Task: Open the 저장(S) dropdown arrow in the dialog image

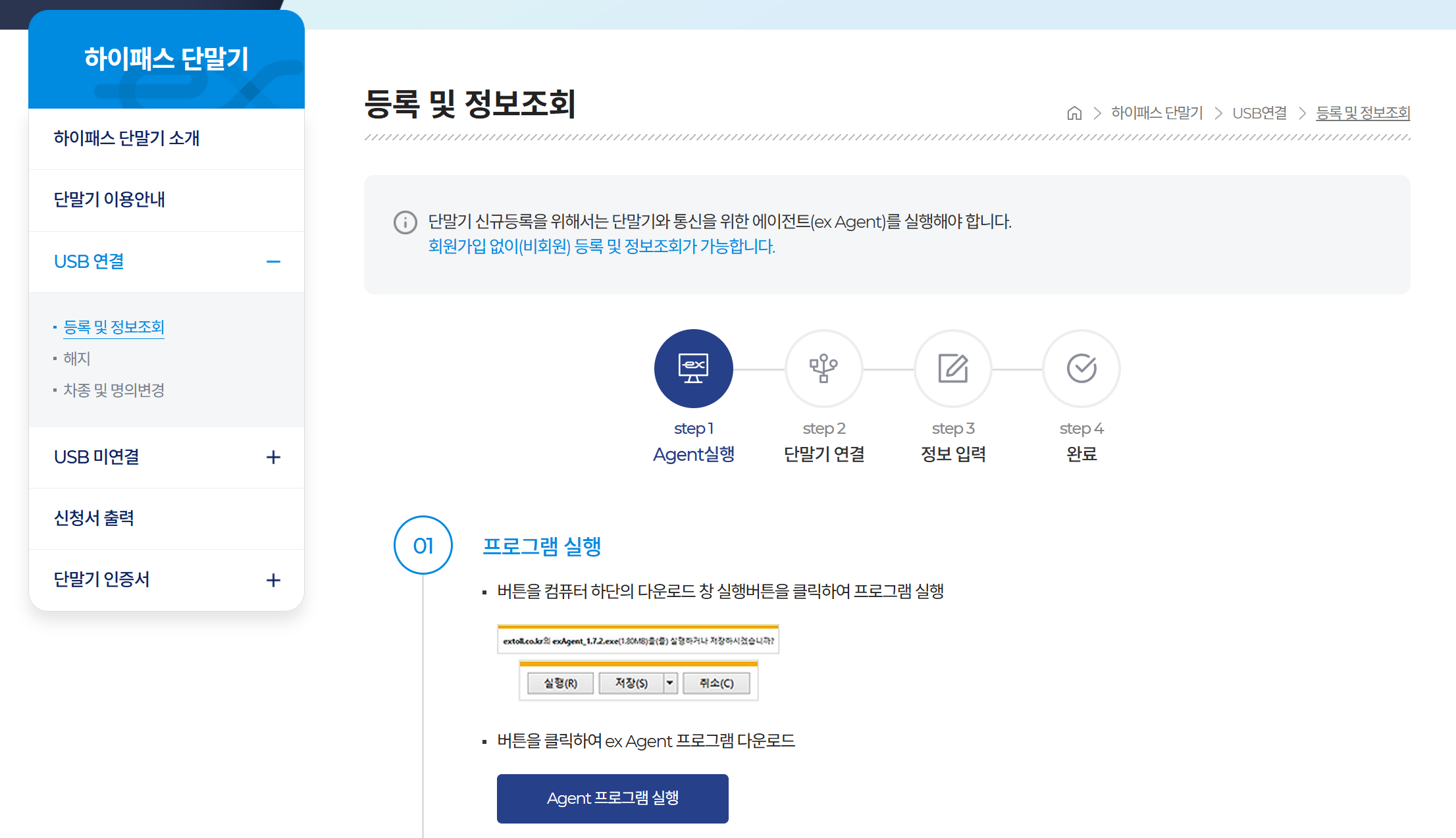Action: tap(670, 683)
